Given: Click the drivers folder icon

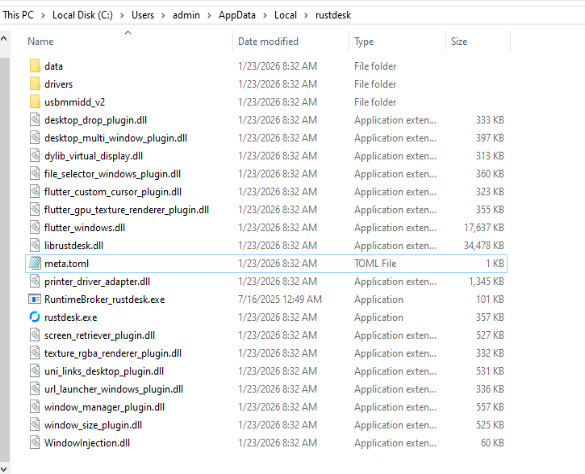Looking at the screenshot, I should coord(35,84).
